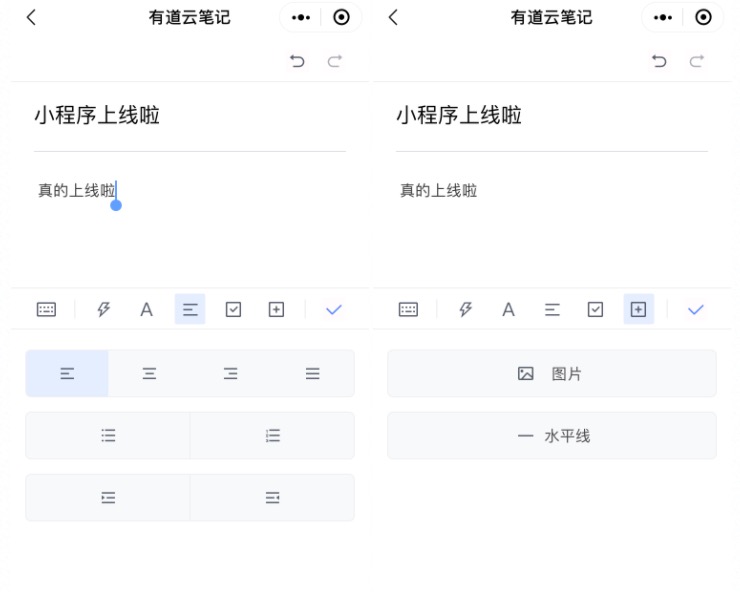Apply numbered list format
Screen dimensions: 740x592
click(272, 435)
